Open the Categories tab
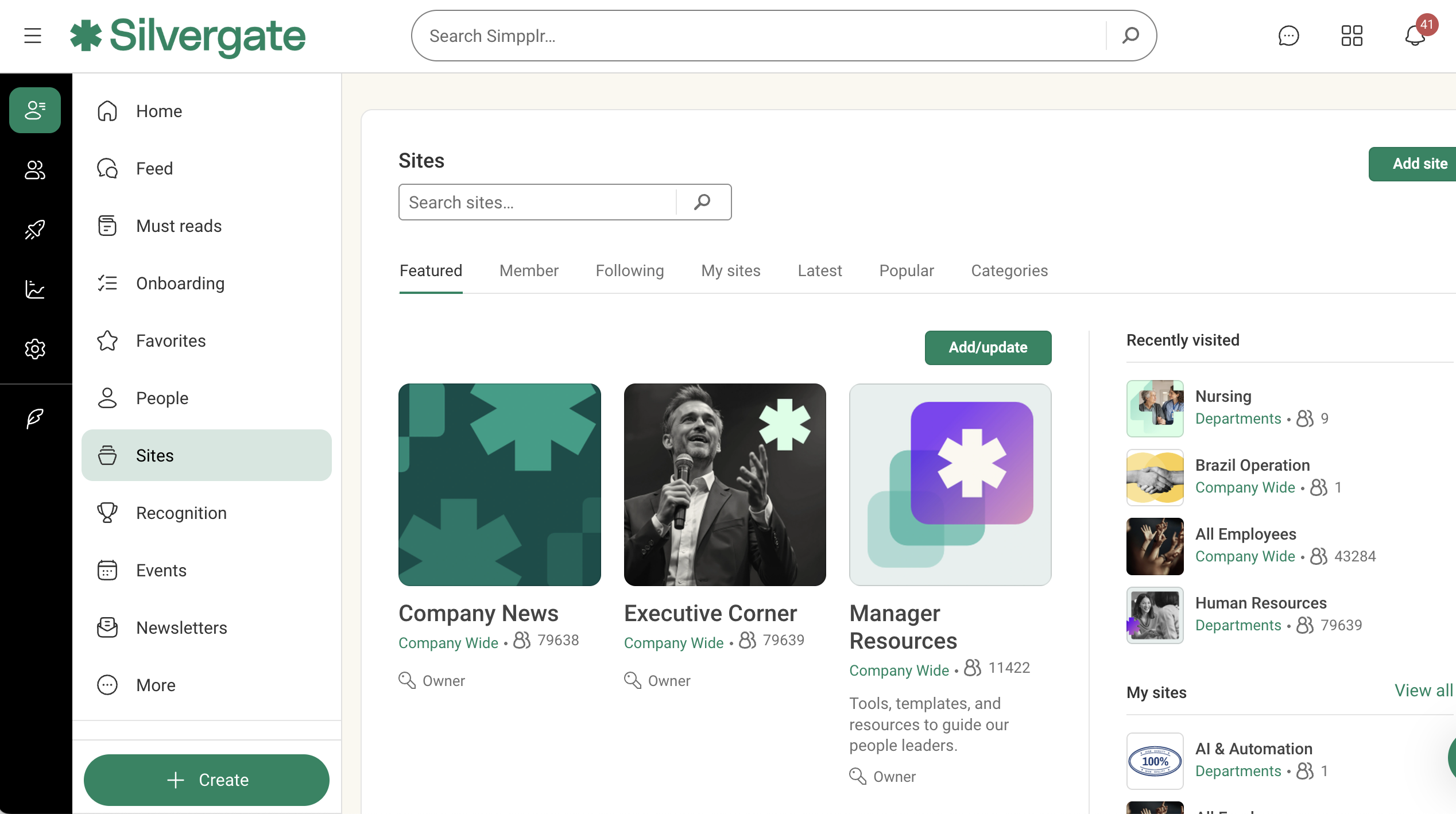Screen dimensions: 1456x814 (1009, 271)
